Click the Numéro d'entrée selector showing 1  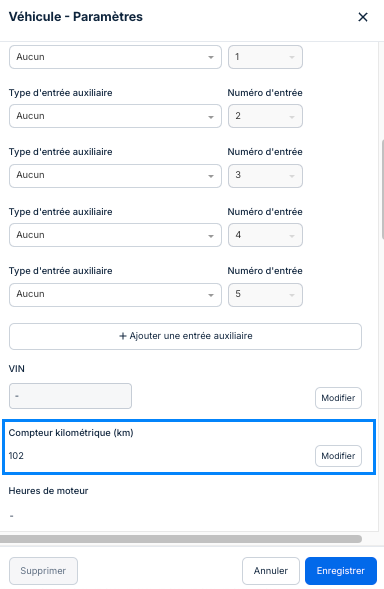click(x=265, y=57)
